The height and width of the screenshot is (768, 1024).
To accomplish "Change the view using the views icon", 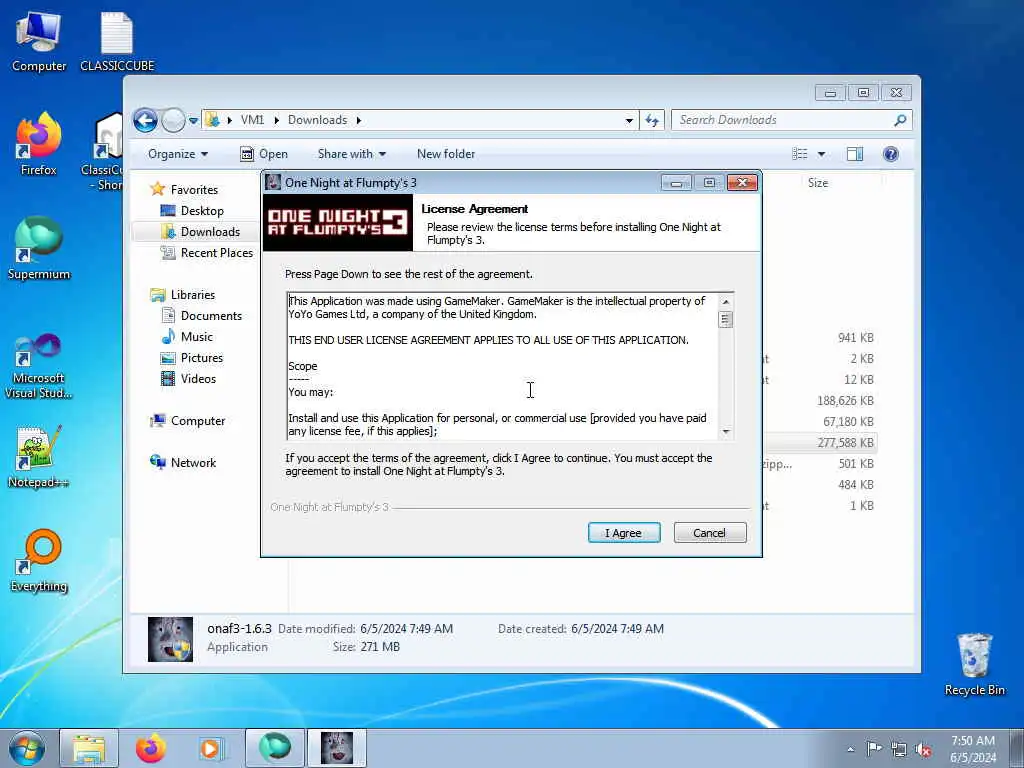I will (800, 154).
